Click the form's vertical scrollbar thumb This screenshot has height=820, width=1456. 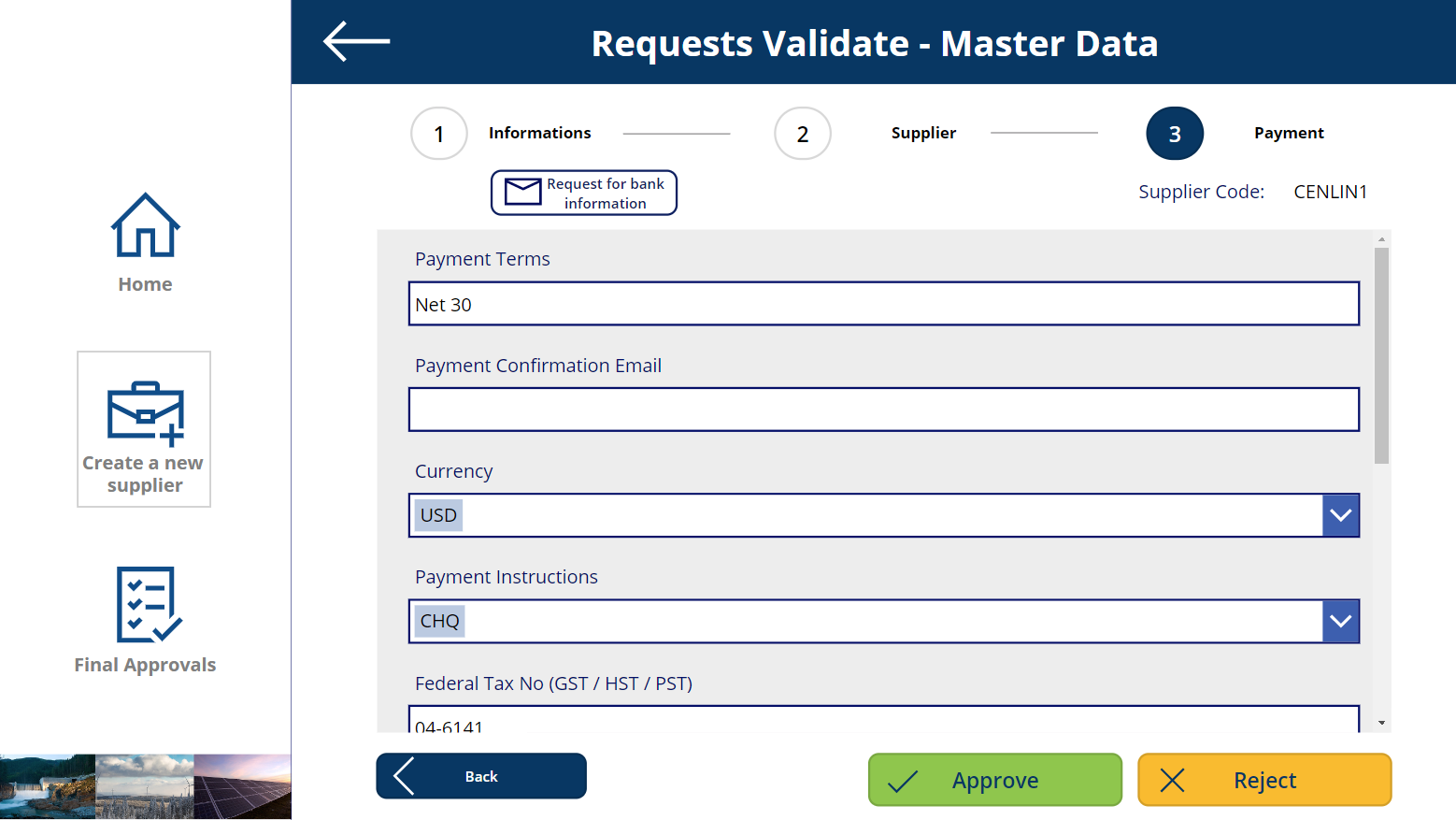1381,355
